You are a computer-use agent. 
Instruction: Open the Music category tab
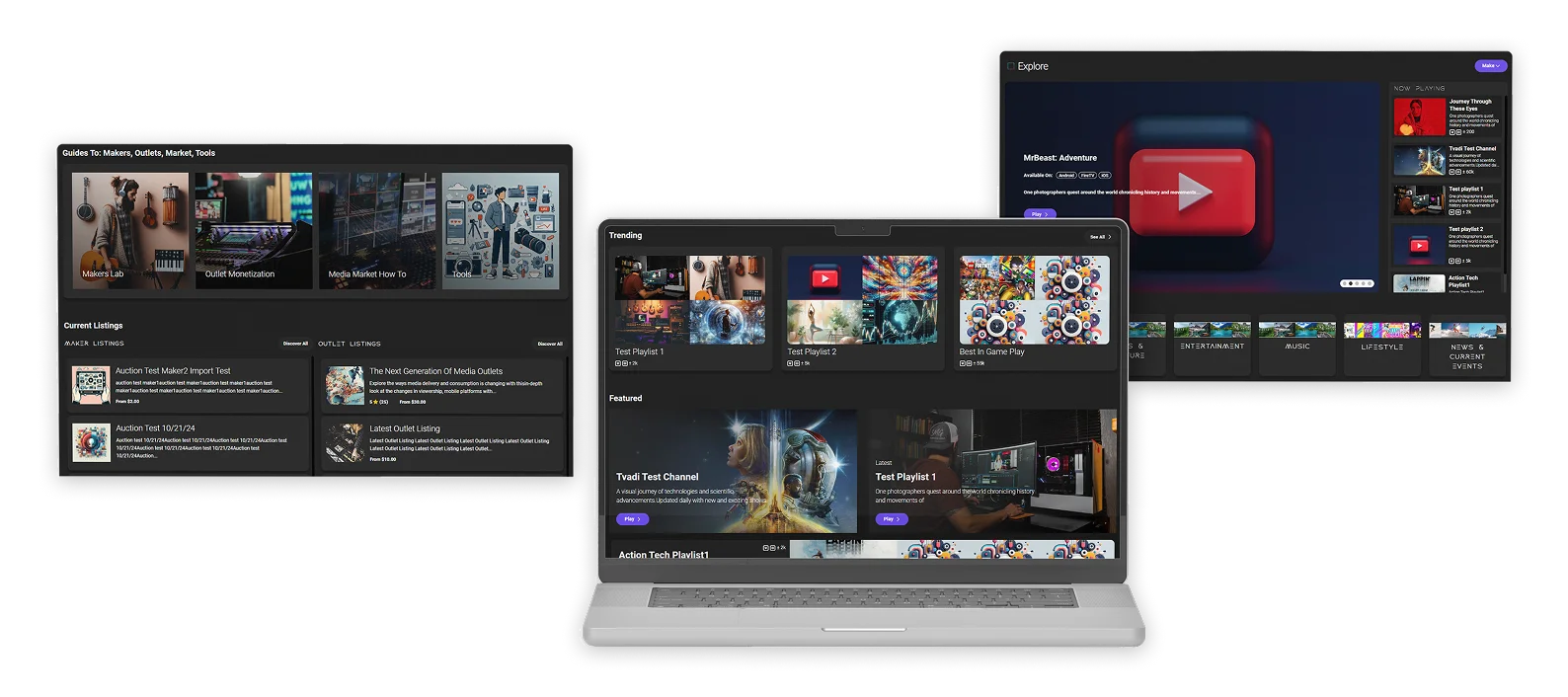click(1297, 347)
